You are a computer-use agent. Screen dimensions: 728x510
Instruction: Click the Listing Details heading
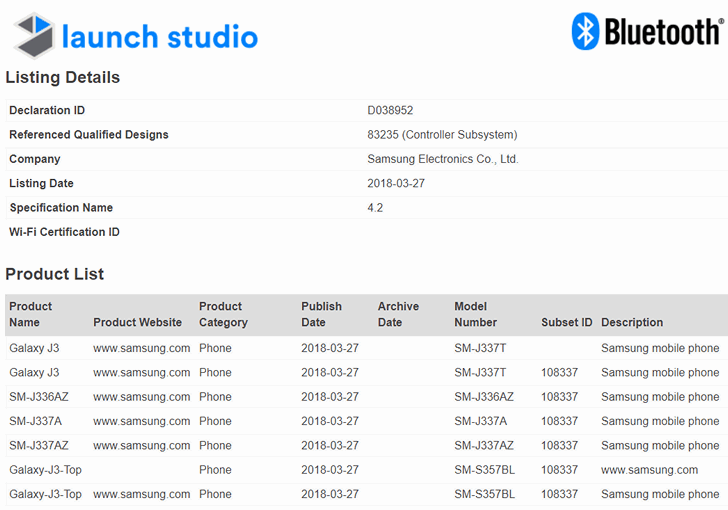click(x=63, y=77)
